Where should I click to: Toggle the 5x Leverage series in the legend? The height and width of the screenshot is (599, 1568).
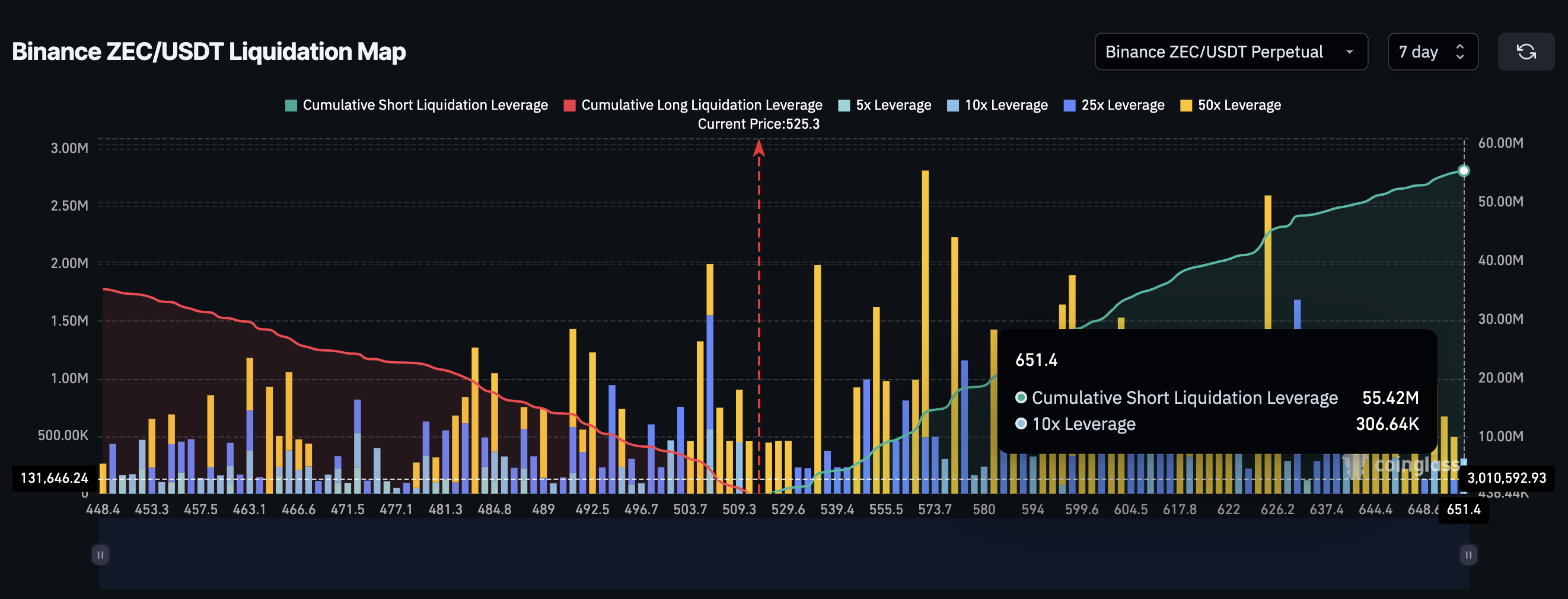point(885,105)
